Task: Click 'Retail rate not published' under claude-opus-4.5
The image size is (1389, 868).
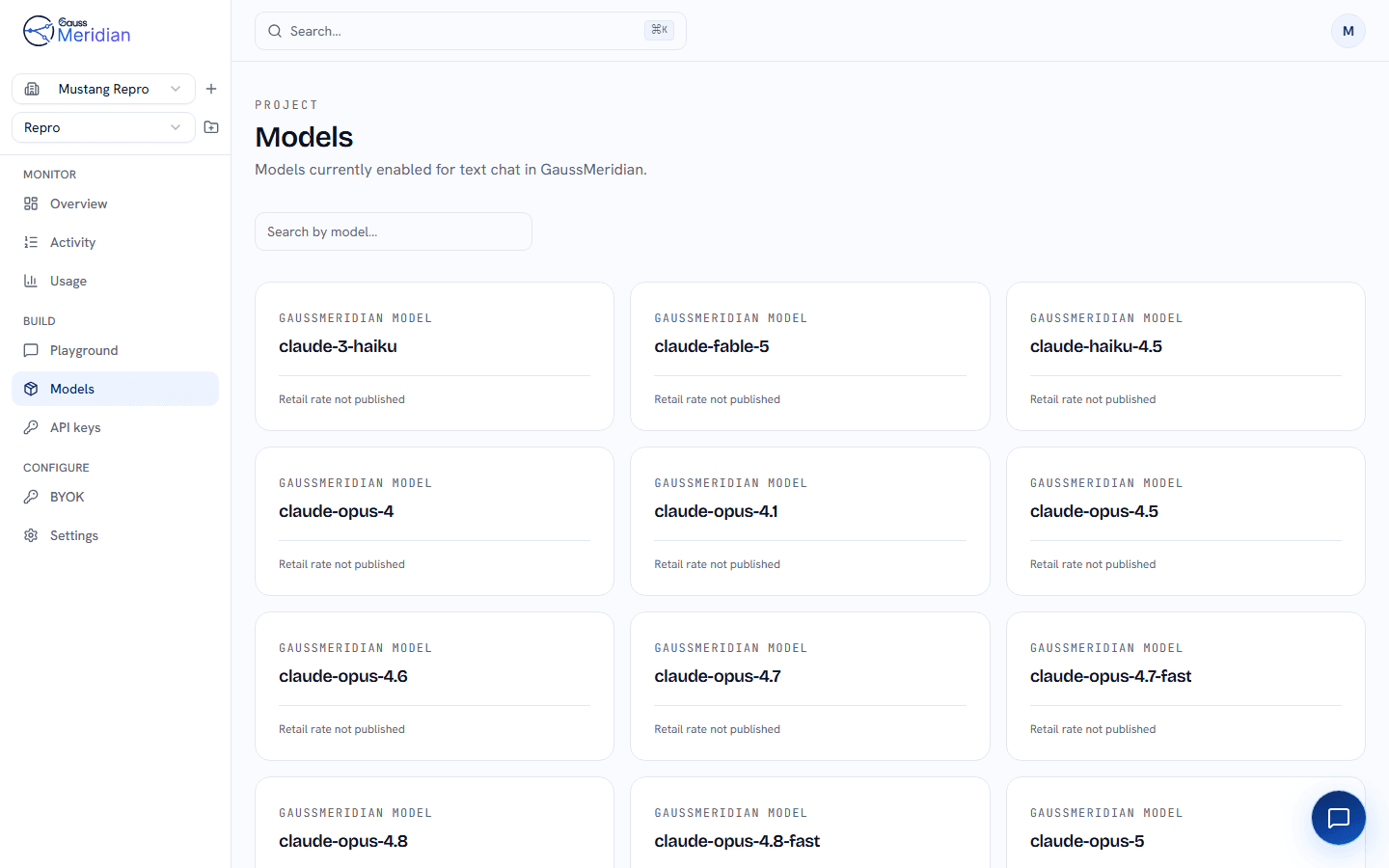Action: click(x=1093, y=564)
